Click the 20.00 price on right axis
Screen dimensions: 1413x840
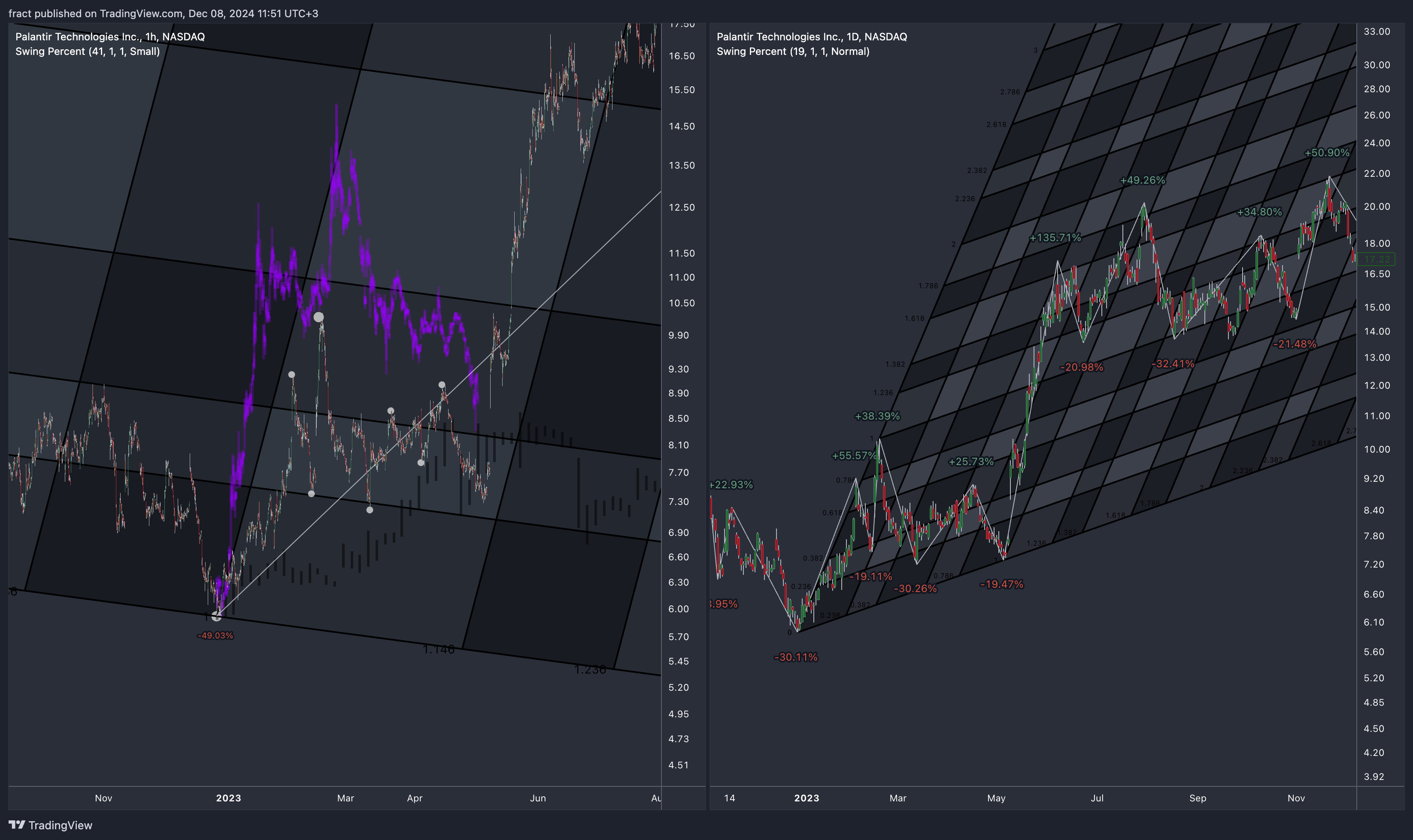(x=1377, y=207)
